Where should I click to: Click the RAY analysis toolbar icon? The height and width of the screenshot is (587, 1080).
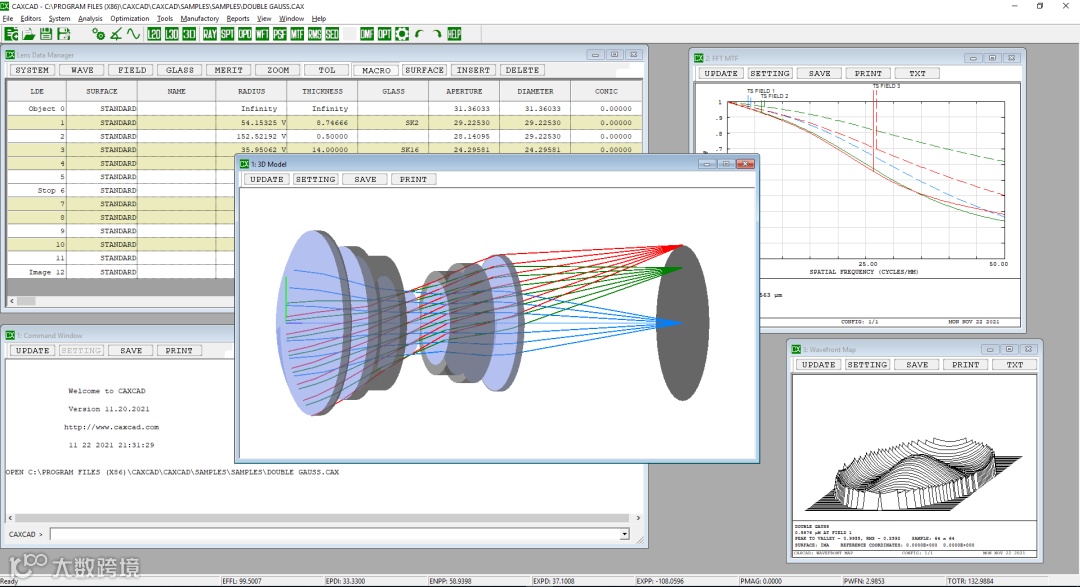tap(209, 34)
